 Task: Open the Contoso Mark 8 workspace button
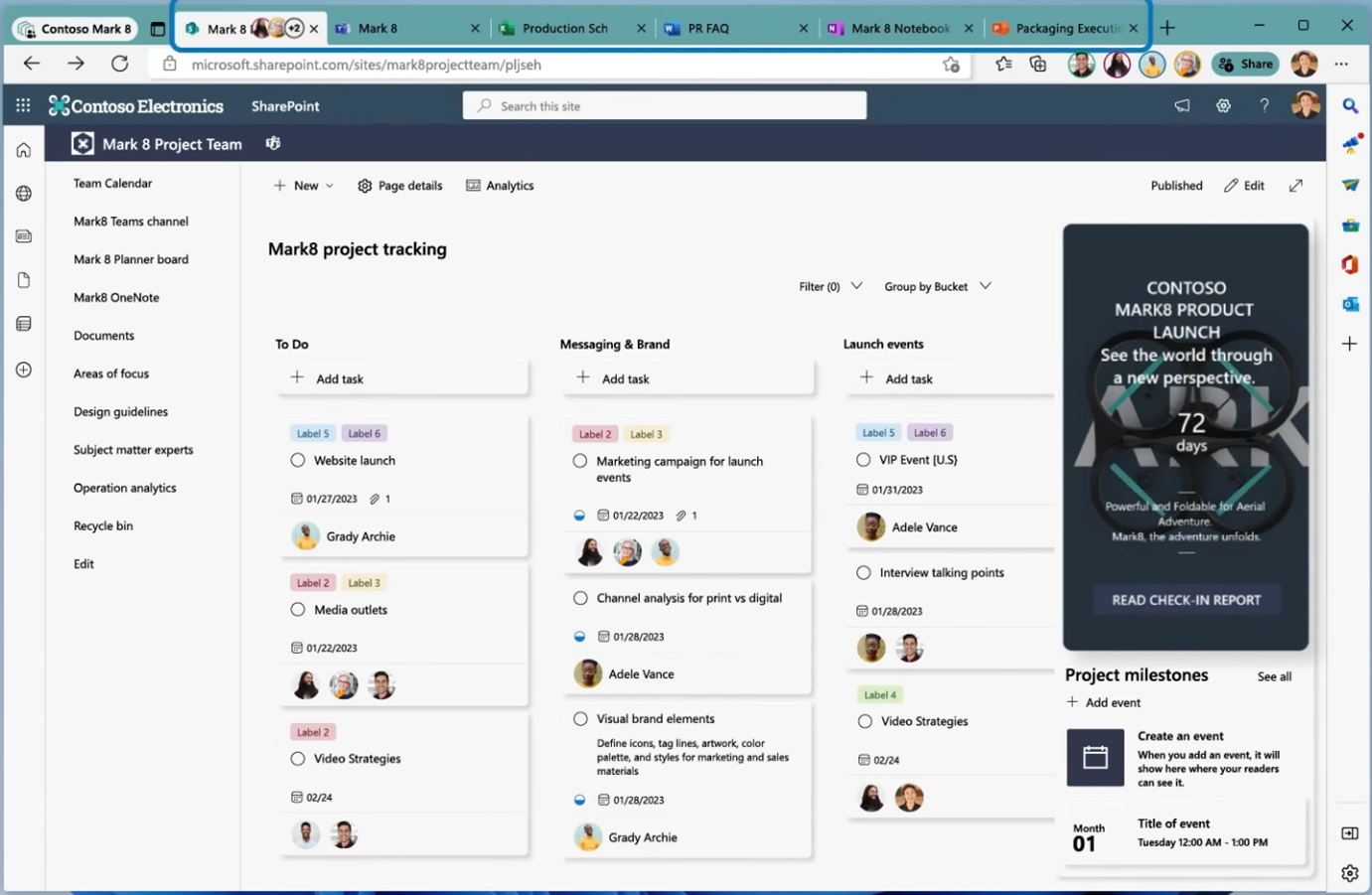pyautogui.click(x=75, y=29)
